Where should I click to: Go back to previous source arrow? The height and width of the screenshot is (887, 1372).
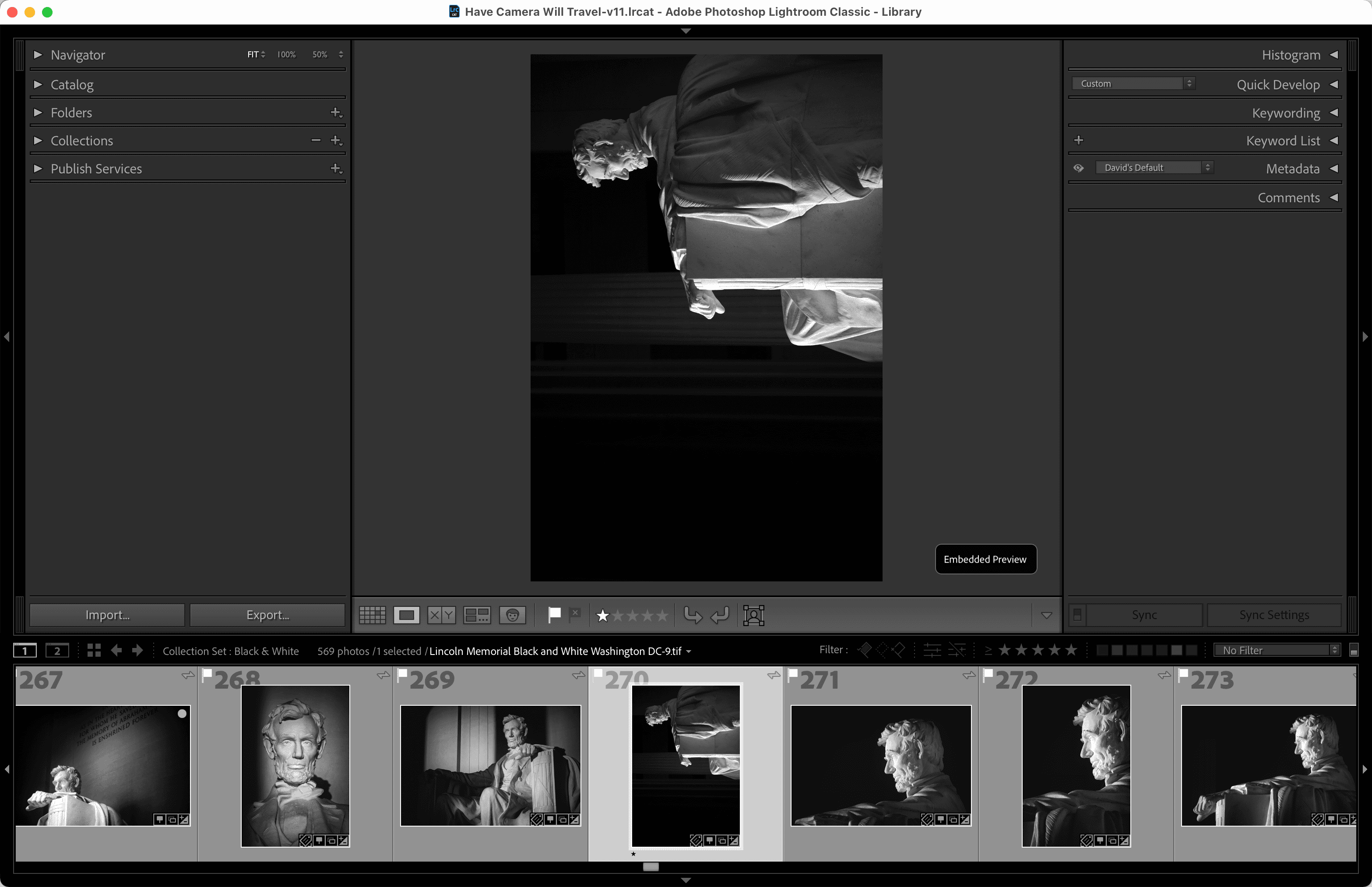(x=116, y=650)
